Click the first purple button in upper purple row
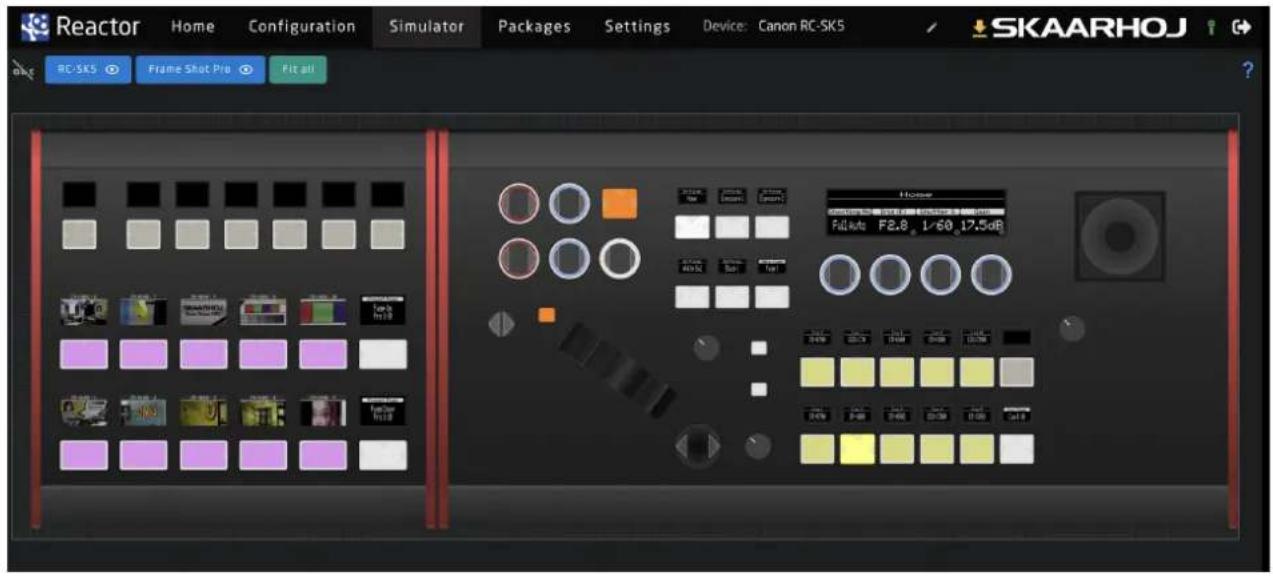This screenshot has height=576, width=1273. [x=84, y=354]
